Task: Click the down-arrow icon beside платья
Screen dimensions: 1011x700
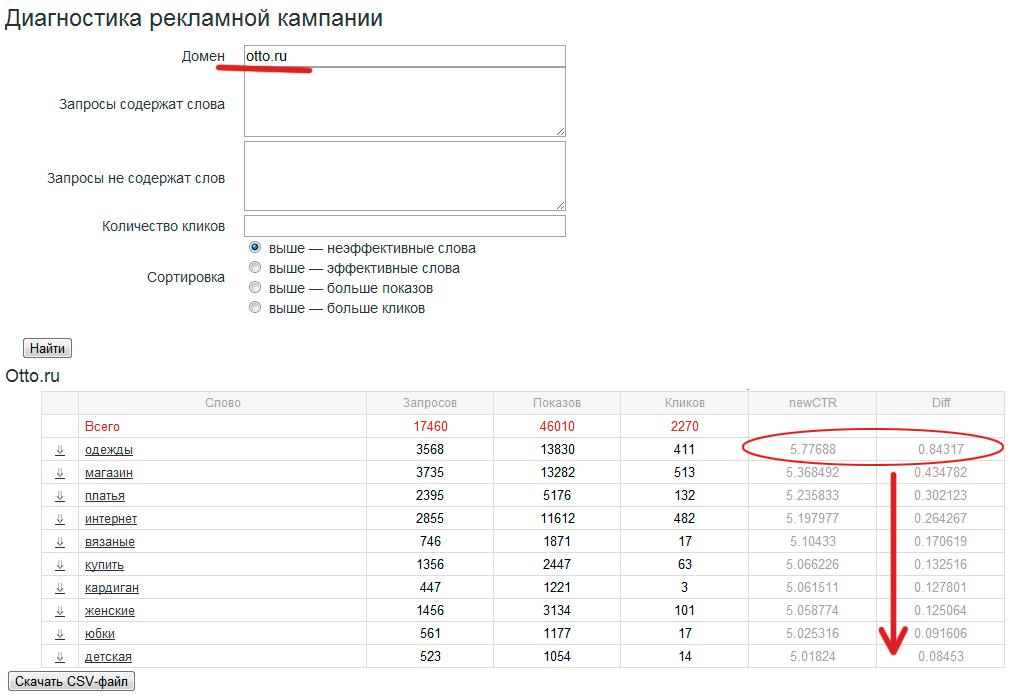Action: point(60,496)
